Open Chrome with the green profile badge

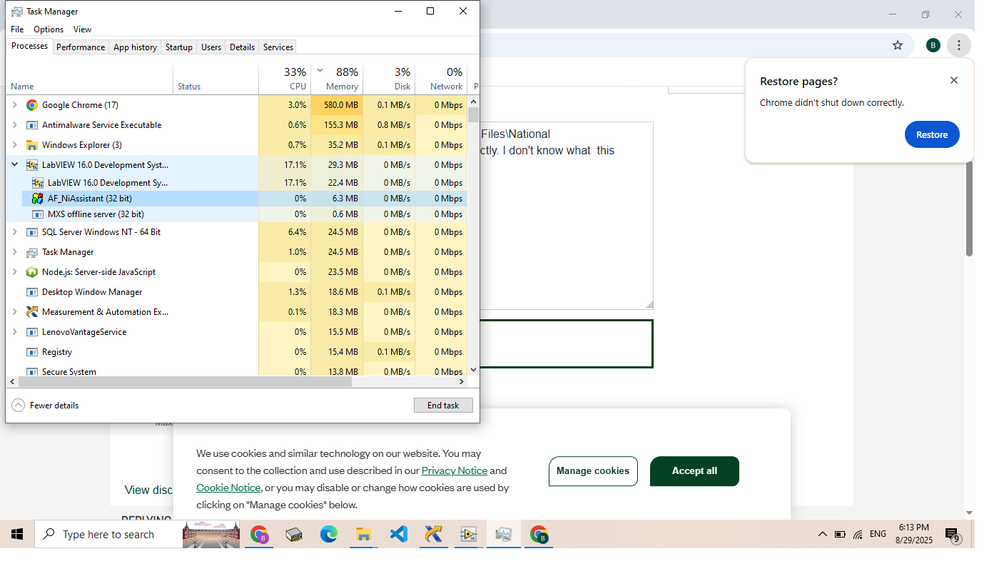point(539,534)
